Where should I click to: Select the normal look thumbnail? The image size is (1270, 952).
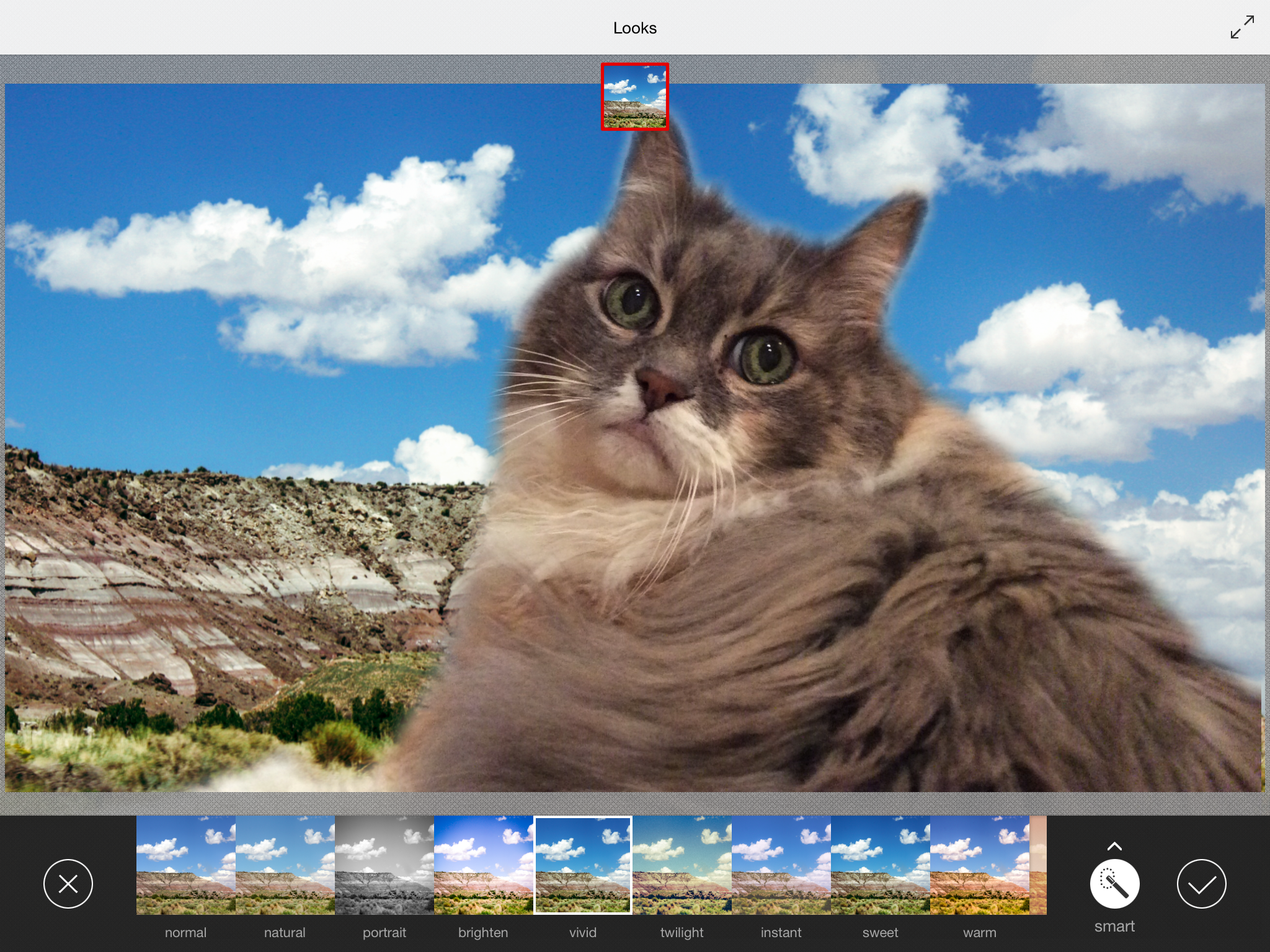pyautogui.click(x=186, y=865)
